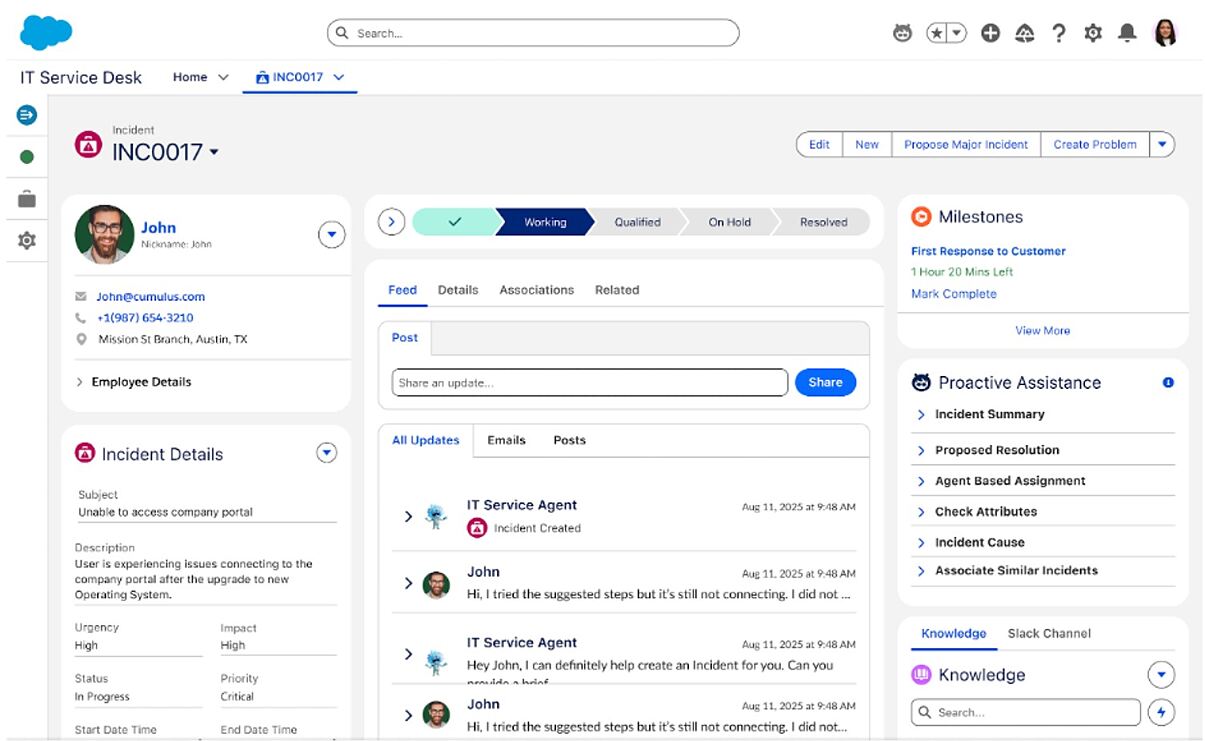Click the green status dot in sidebar
This screenshot has width=1205, height=741.
pos(27,157)
